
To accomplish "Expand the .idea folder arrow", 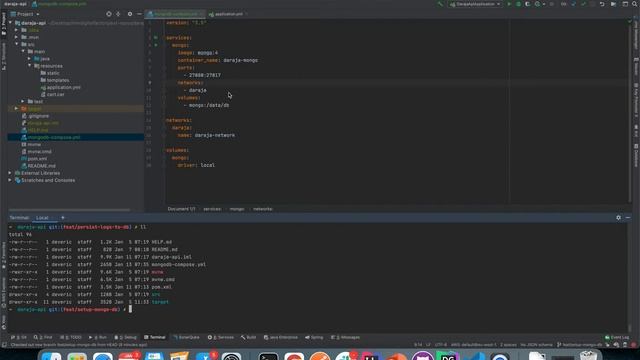I will point(17,30).
